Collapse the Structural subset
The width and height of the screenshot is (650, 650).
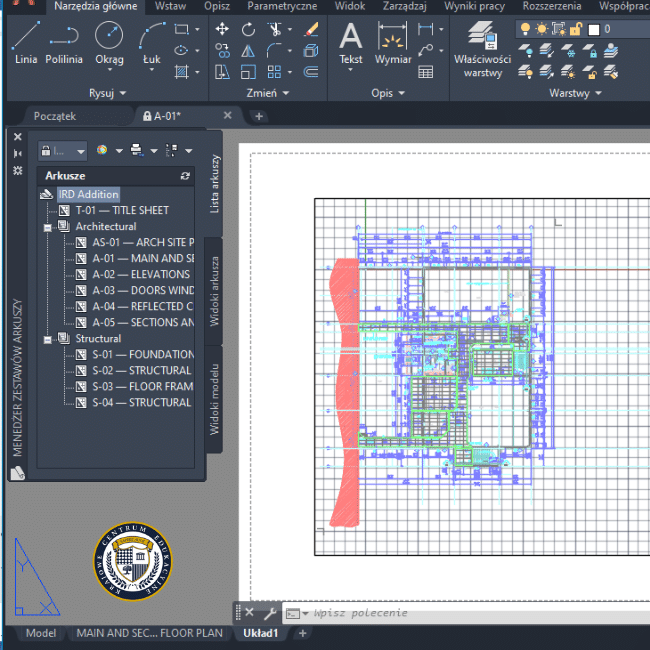(x=48, y=340)
